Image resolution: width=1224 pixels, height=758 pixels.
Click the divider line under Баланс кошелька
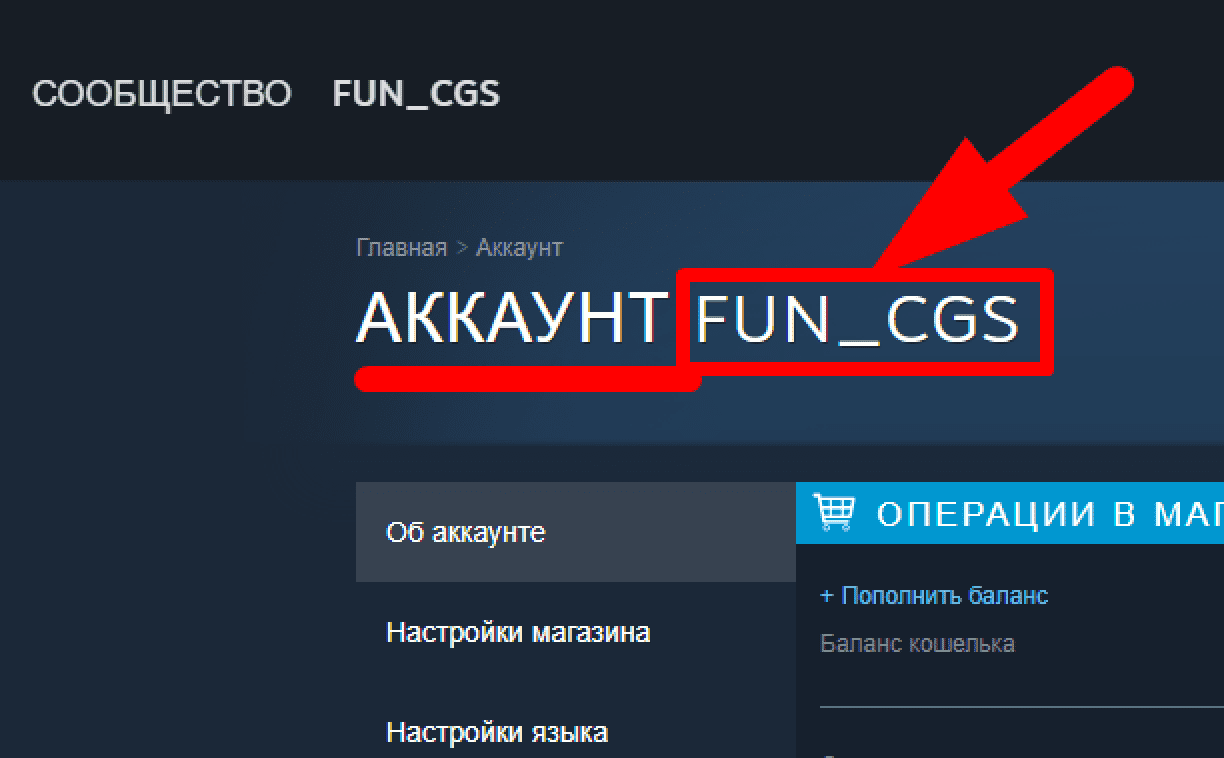click(1022, 707)
